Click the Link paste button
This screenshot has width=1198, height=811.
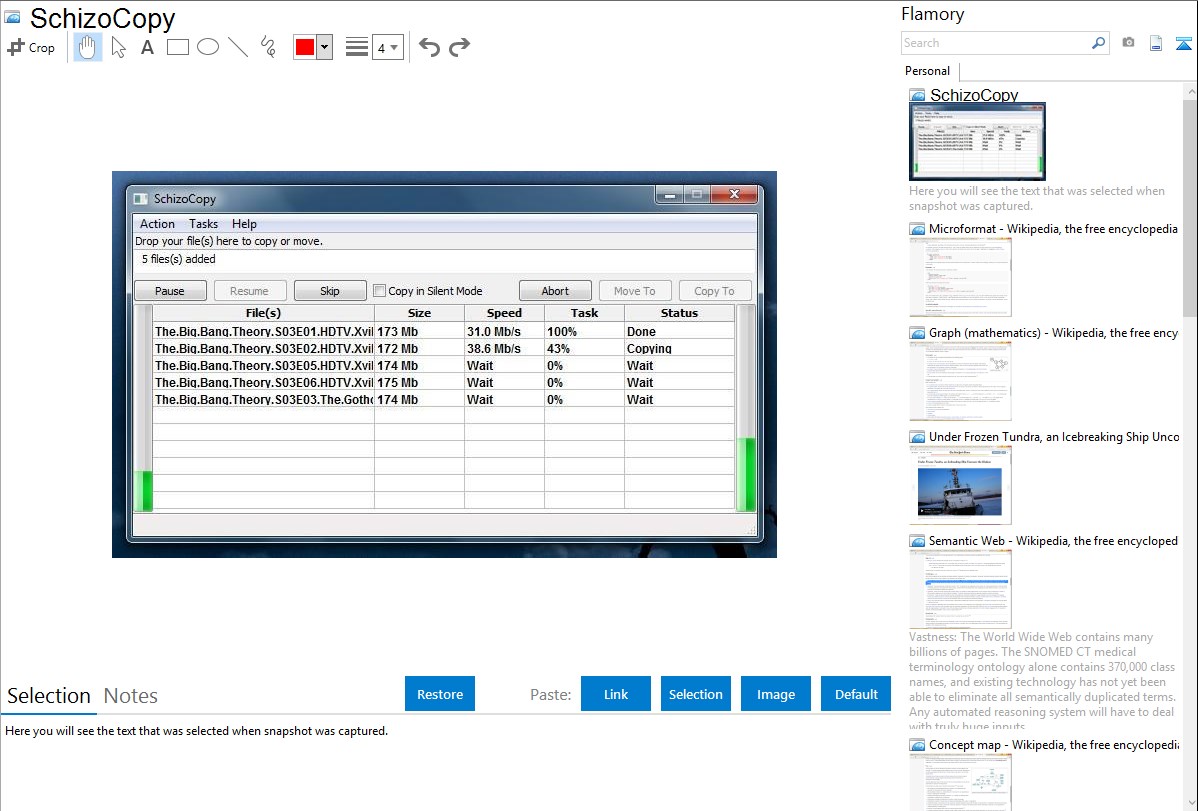pyautogui.click(x=616, y=694)
